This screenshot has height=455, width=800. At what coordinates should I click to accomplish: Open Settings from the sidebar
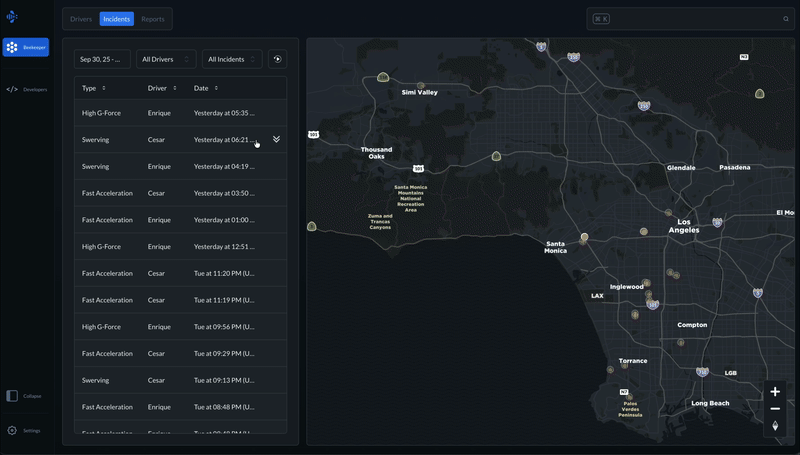[x=25, y=430]
